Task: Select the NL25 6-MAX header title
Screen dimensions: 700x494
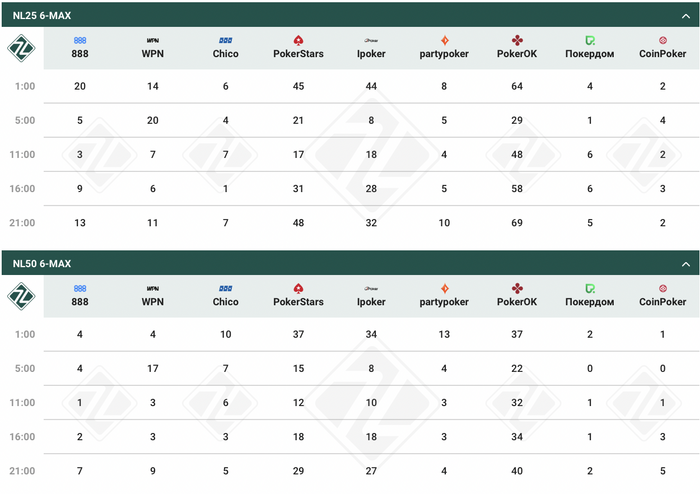Action: click(x=42, y=16)
